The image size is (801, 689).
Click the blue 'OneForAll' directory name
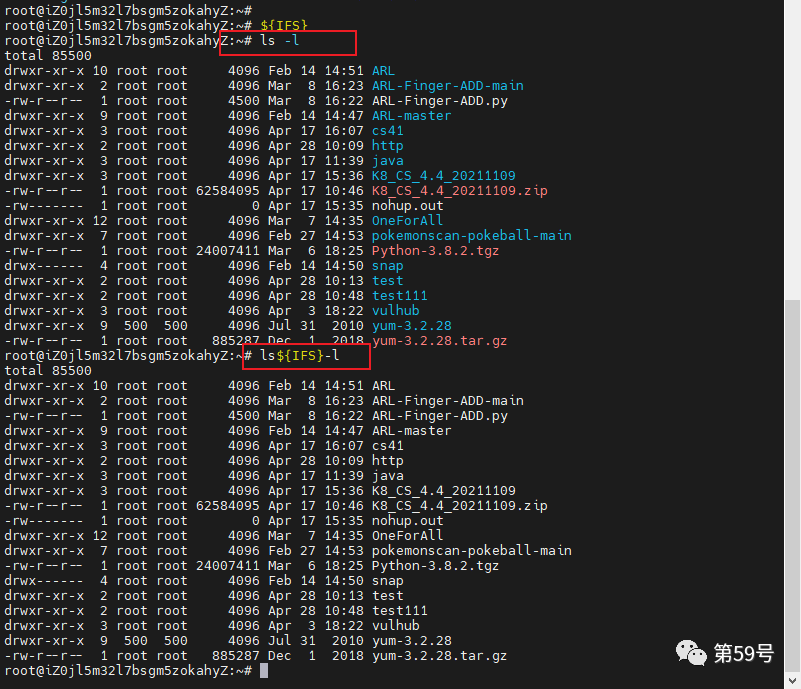(407, 221)
